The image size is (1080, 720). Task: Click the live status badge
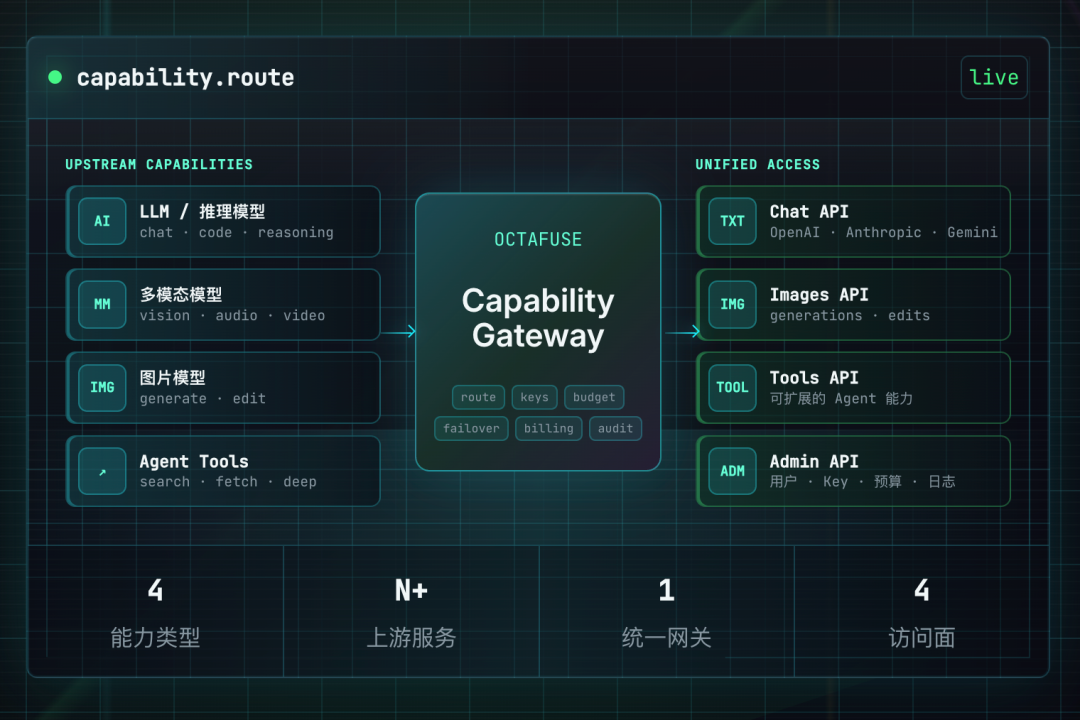994,77
